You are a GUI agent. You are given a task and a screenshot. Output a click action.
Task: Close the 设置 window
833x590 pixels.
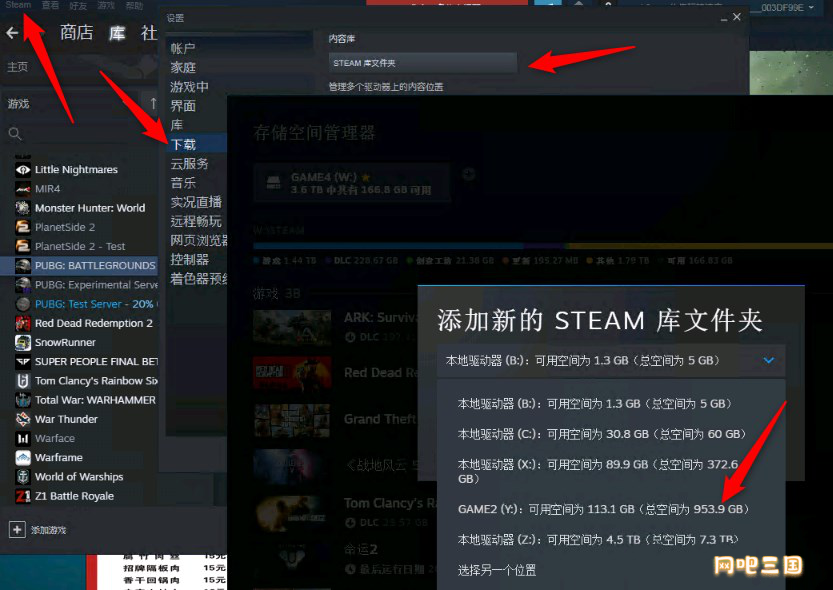737,17
